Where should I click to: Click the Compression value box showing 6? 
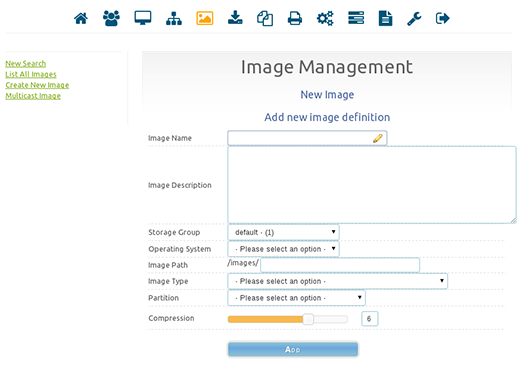point(369,319)
